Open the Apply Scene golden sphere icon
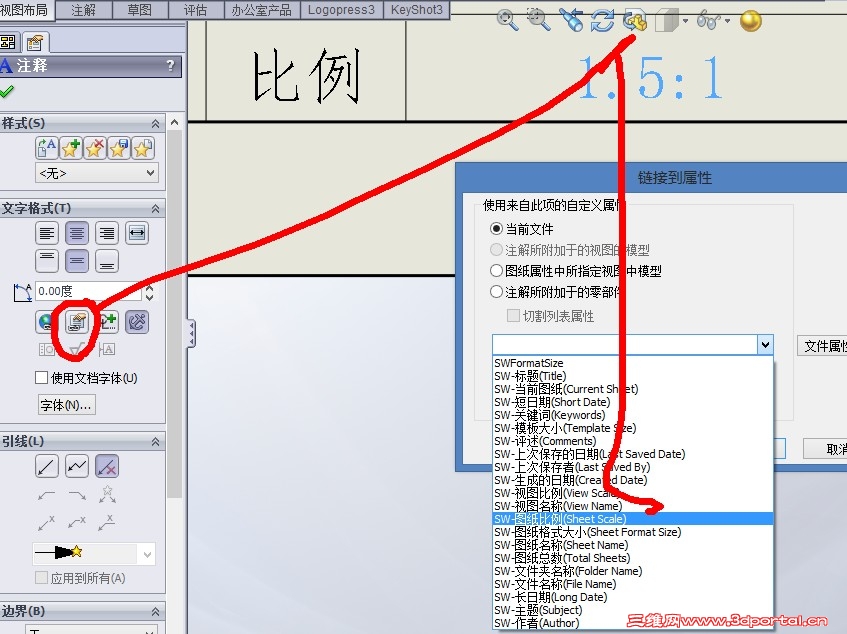This screenshot has width=847, height=634. tap(750, 22)
